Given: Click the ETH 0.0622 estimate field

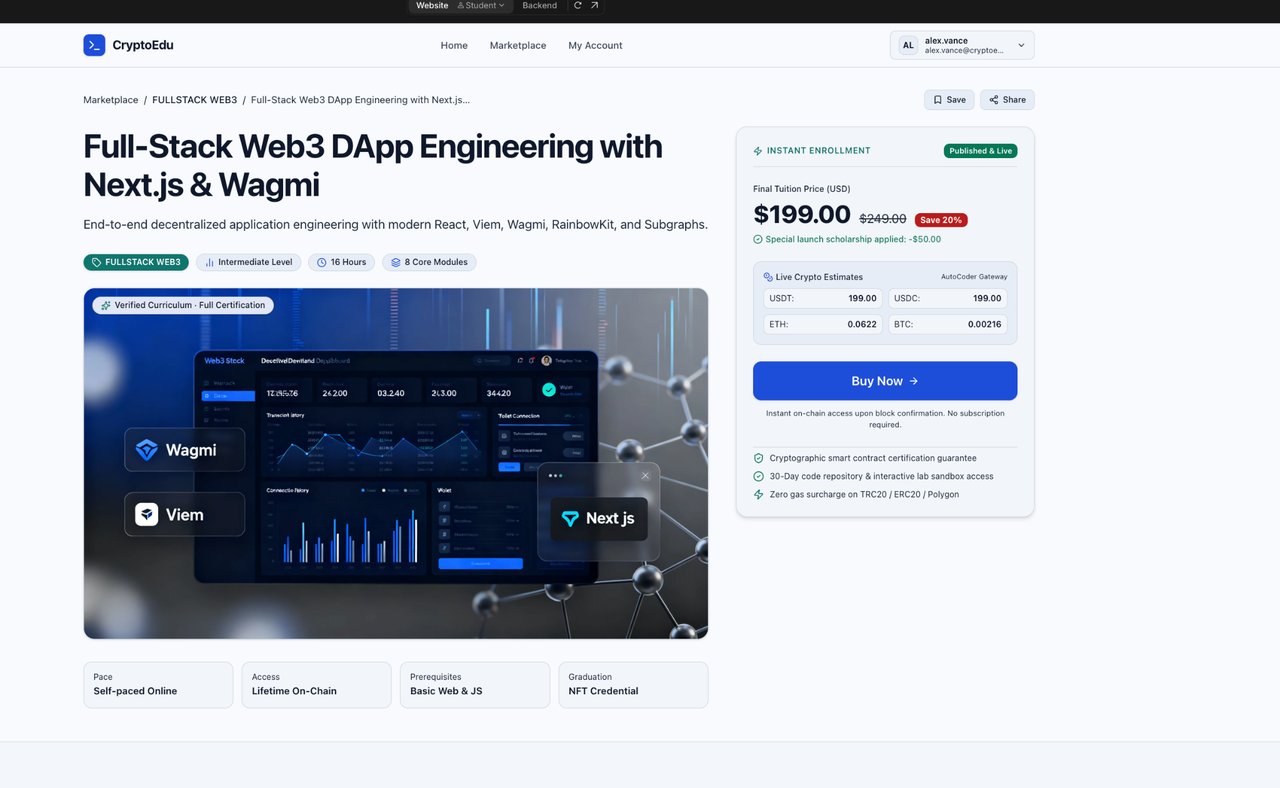Looking at the screenshot, I should click(822, 324).
